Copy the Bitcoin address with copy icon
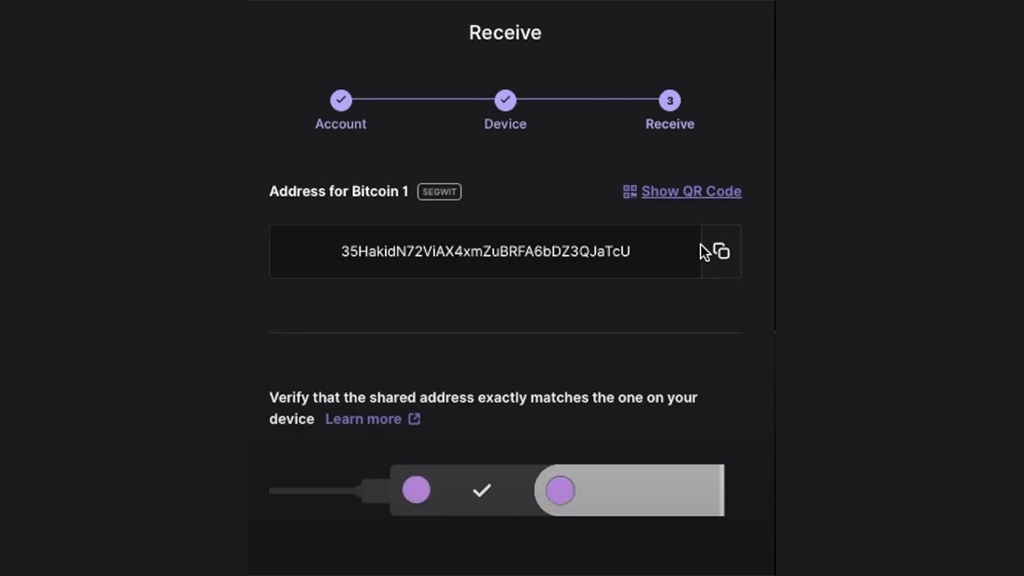 click(x=721, y=251)
